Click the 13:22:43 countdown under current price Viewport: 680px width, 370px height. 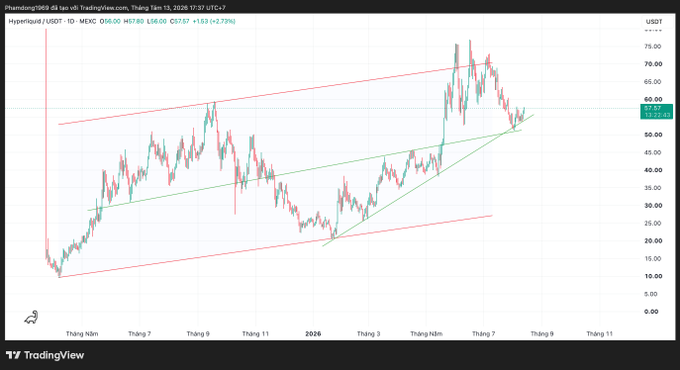tap(657, 115)
